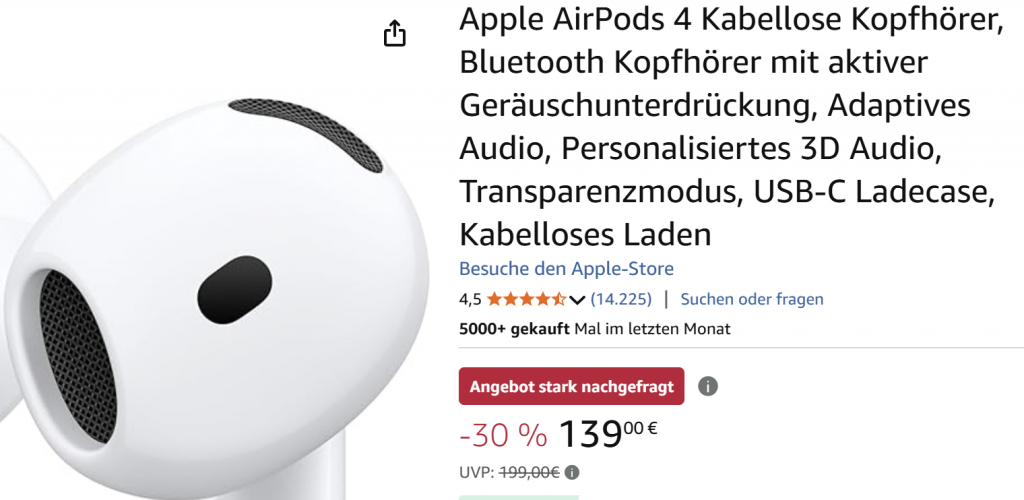Click the 139,00 € price
Screen dimensions: 1024x500
click(x=608, y=433)
